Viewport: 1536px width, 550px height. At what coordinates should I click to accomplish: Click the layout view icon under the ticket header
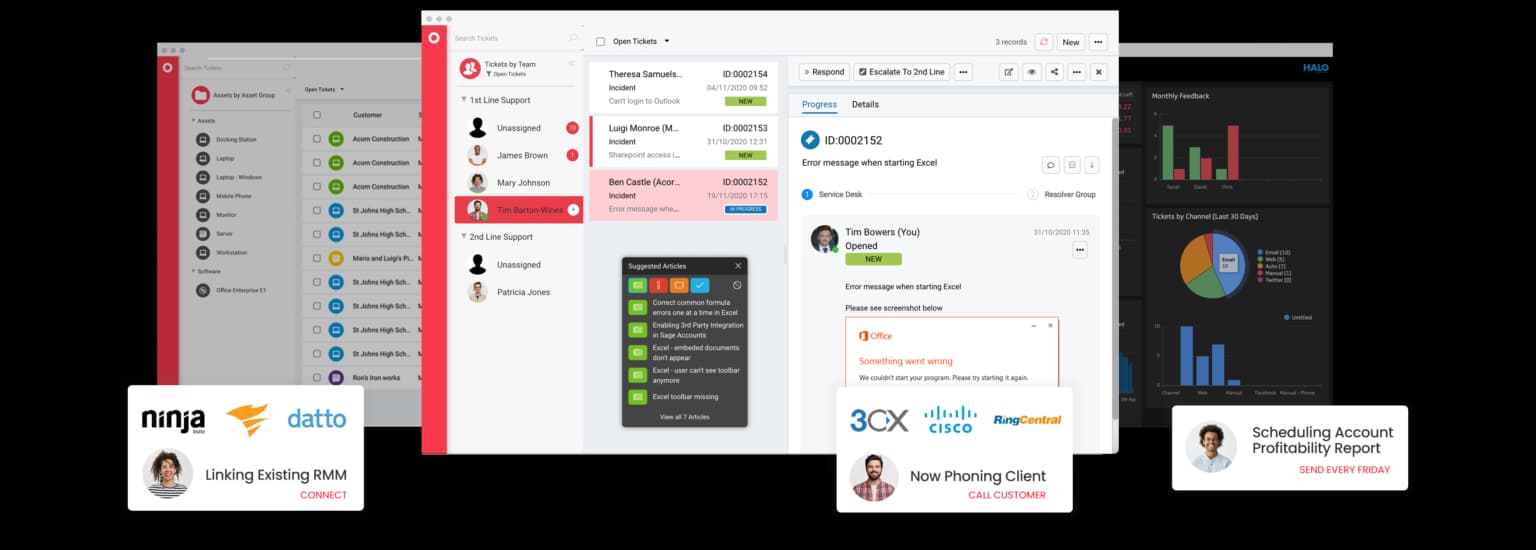(x=1071, y=165)
